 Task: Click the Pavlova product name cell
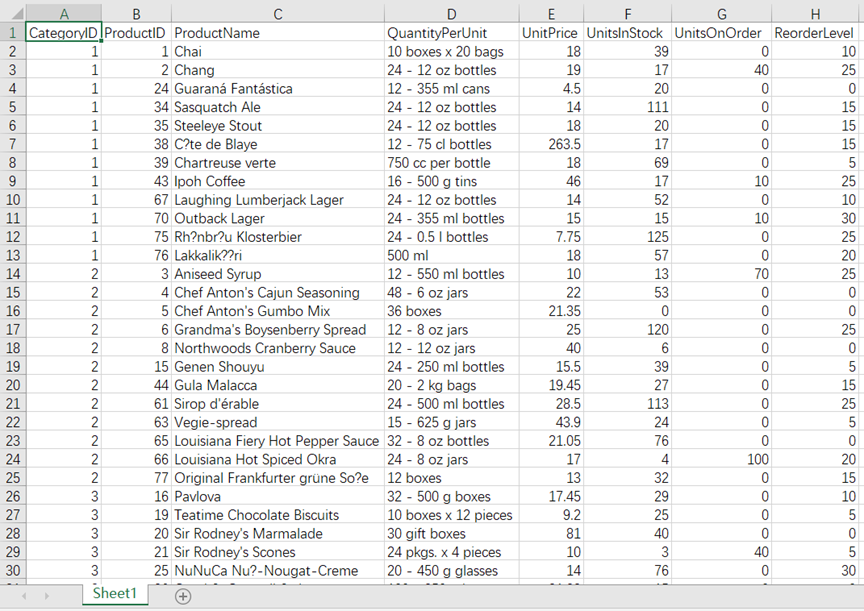[x=277, y=497]
